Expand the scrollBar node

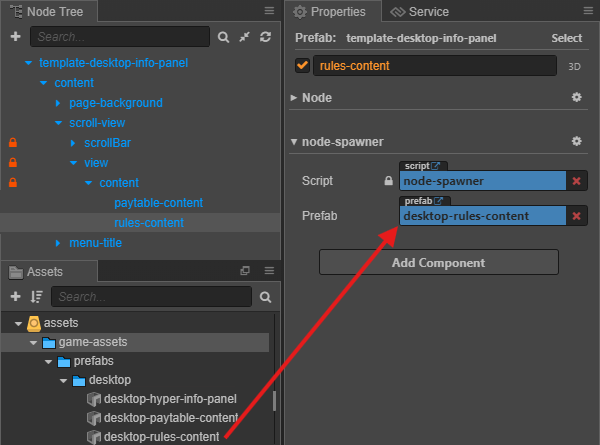[x=73, y=143]
